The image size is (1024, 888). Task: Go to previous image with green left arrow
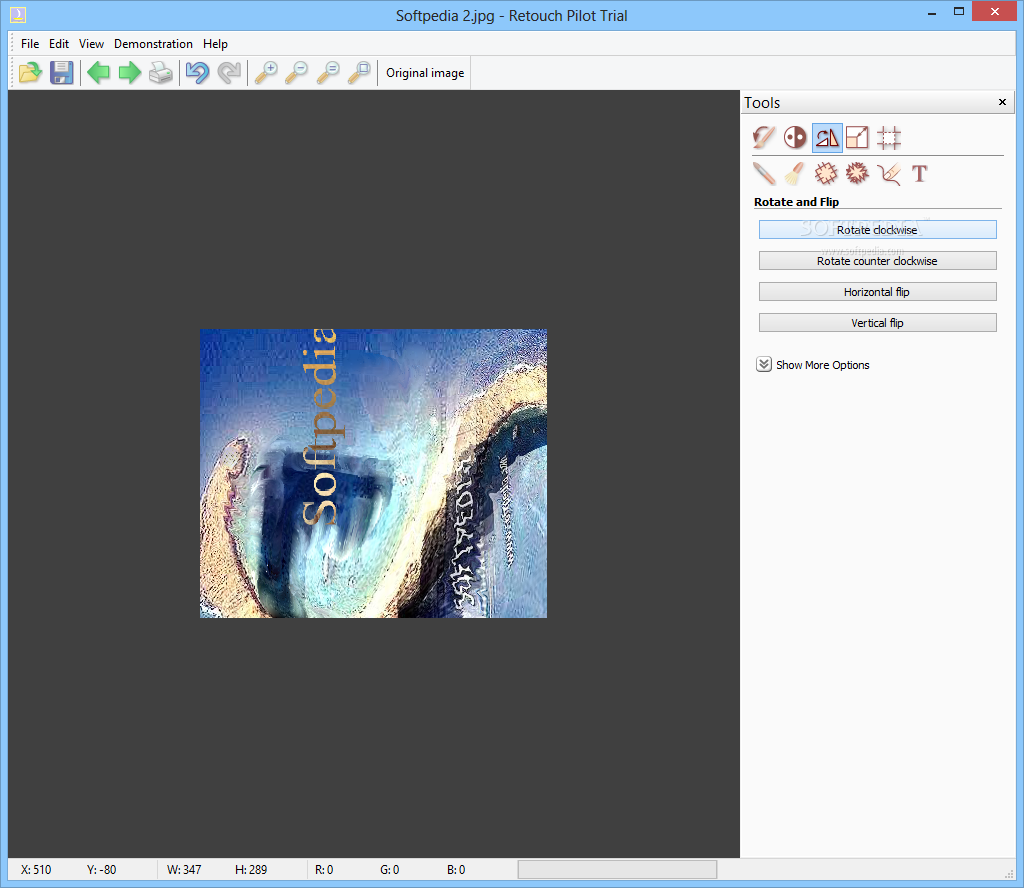(99, 72)
